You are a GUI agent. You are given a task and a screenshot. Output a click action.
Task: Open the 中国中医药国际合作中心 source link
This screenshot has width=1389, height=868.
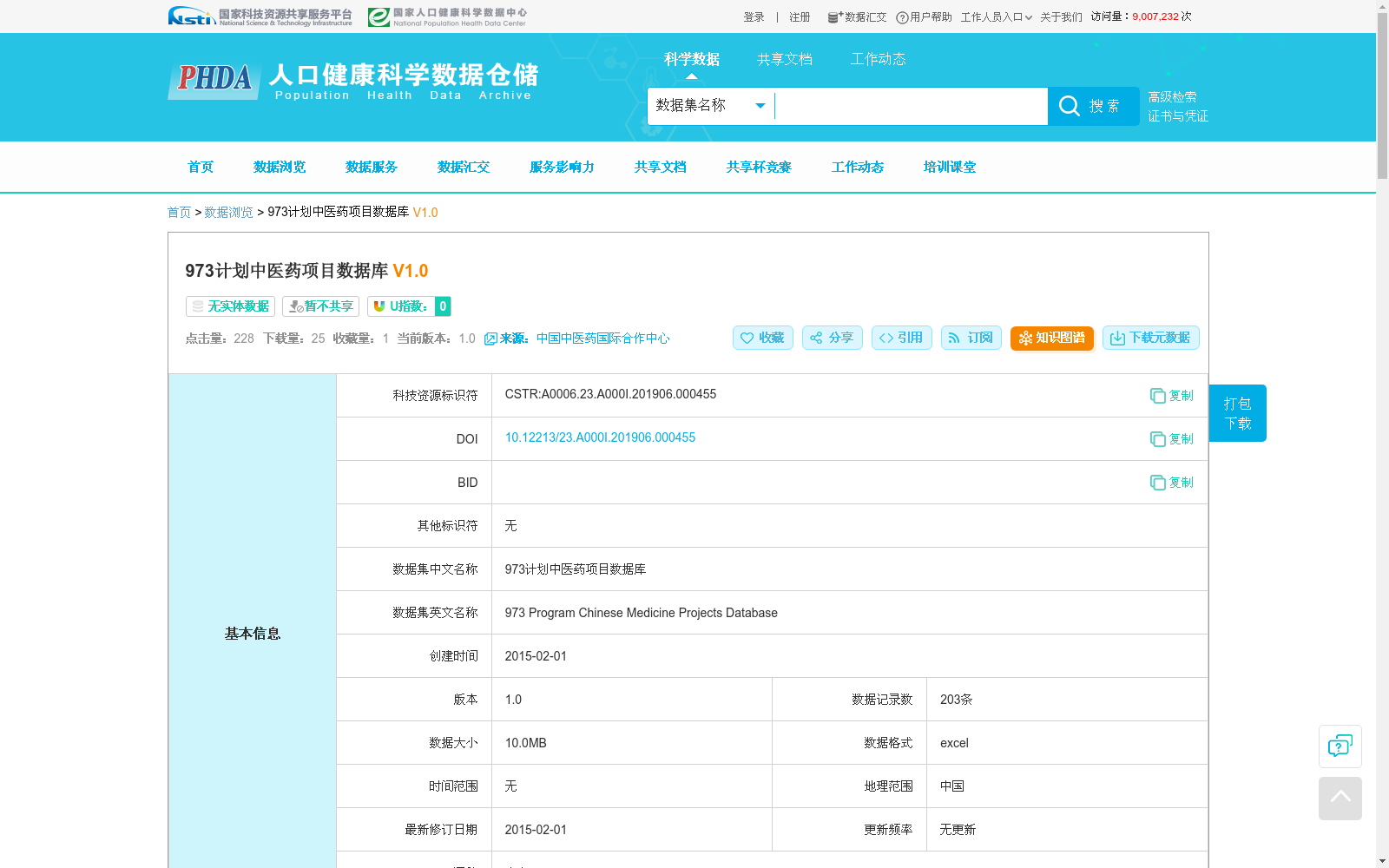coord(602,339)
